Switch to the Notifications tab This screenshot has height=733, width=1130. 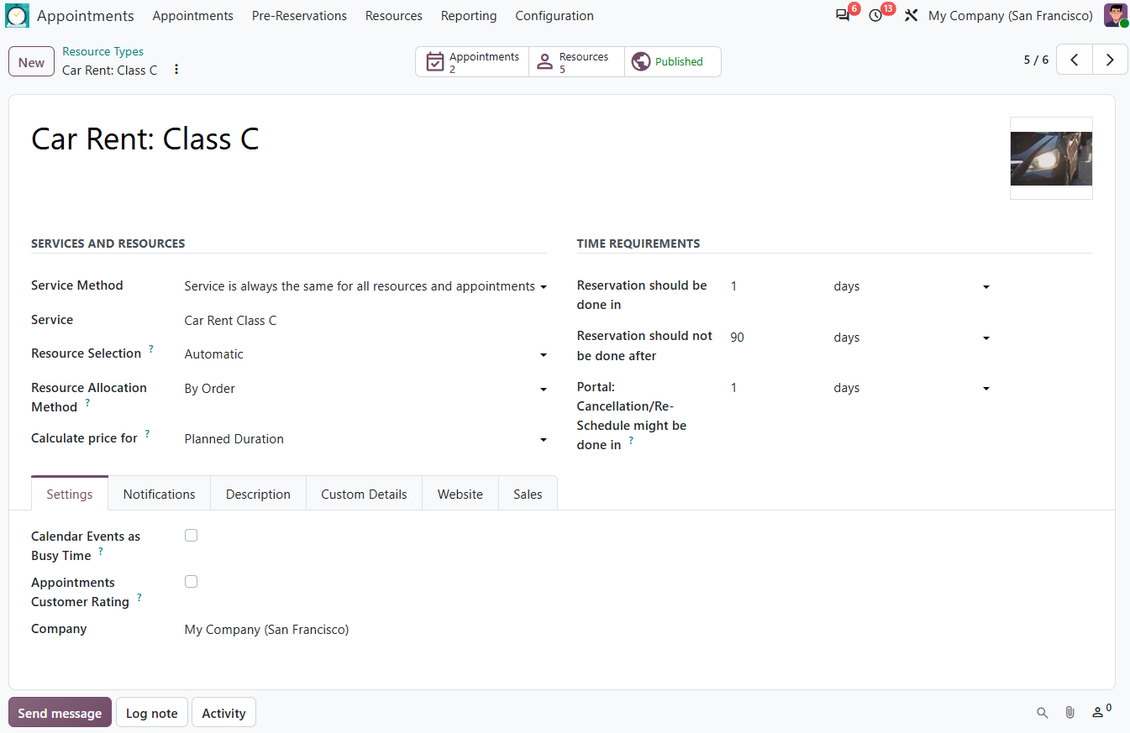[x=159, y=494]
